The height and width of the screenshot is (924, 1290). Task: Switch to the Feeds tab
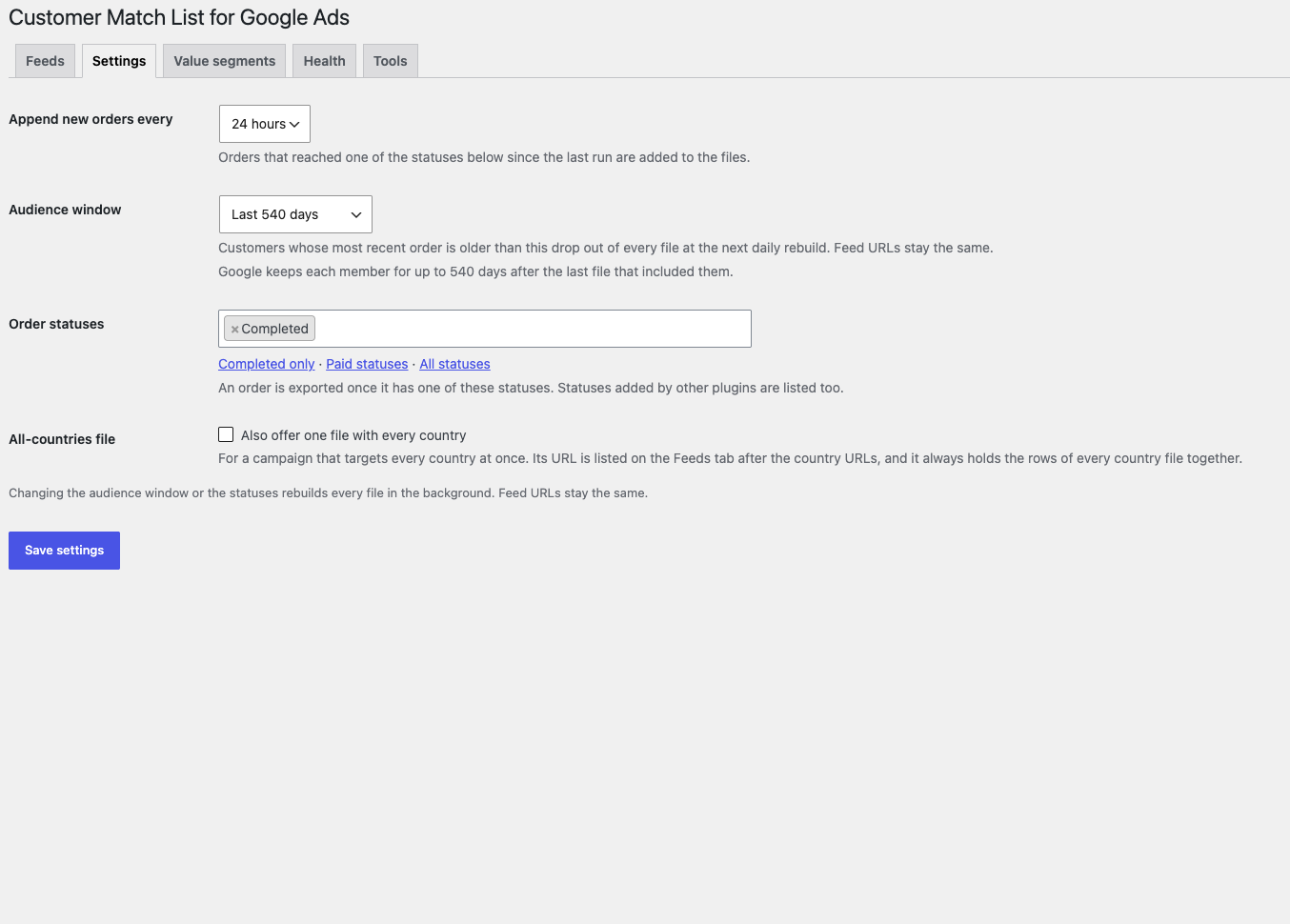coord(45,61)
